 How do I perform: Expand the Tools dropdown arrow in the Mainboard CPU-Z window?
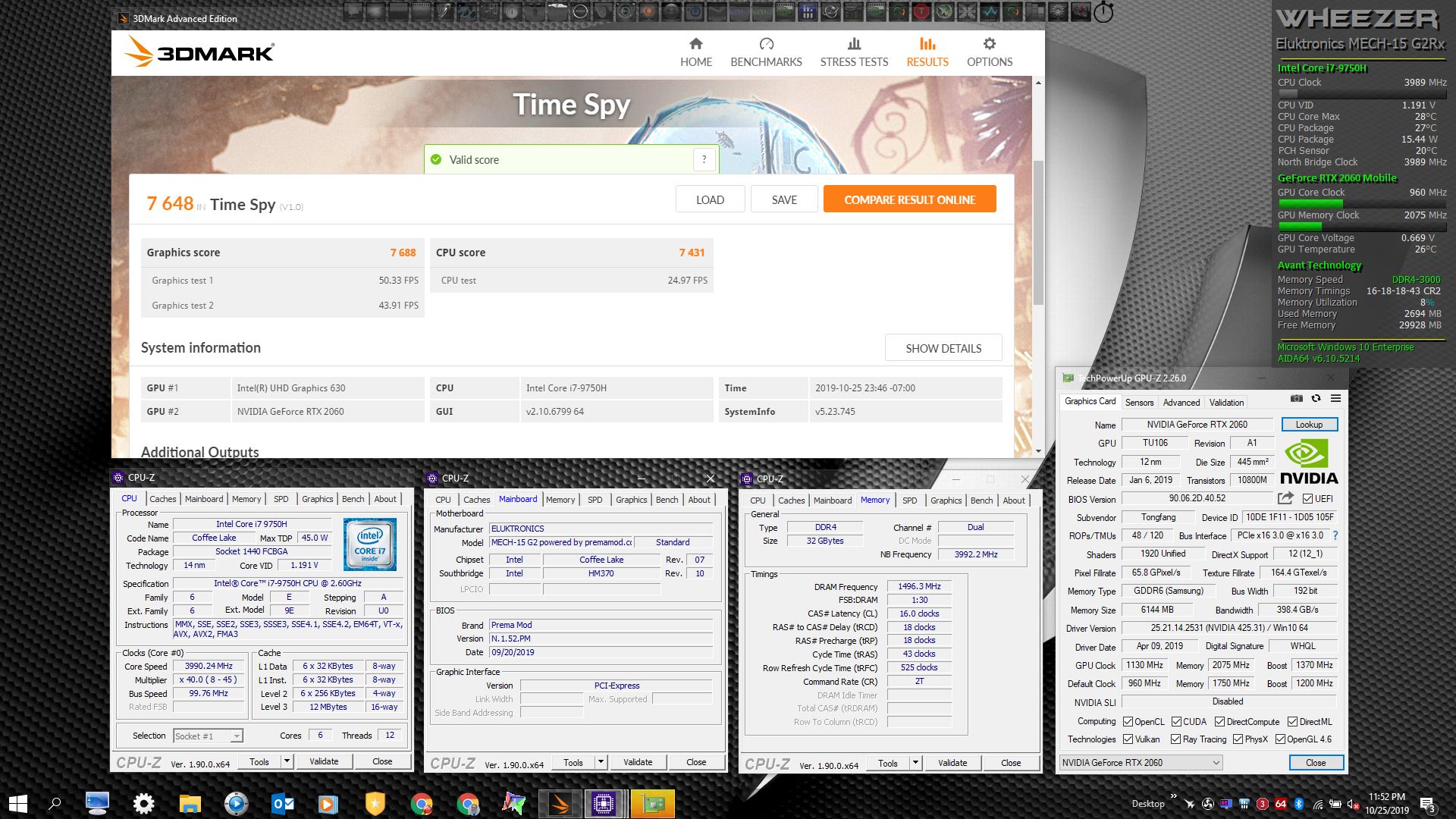[601, 762]
